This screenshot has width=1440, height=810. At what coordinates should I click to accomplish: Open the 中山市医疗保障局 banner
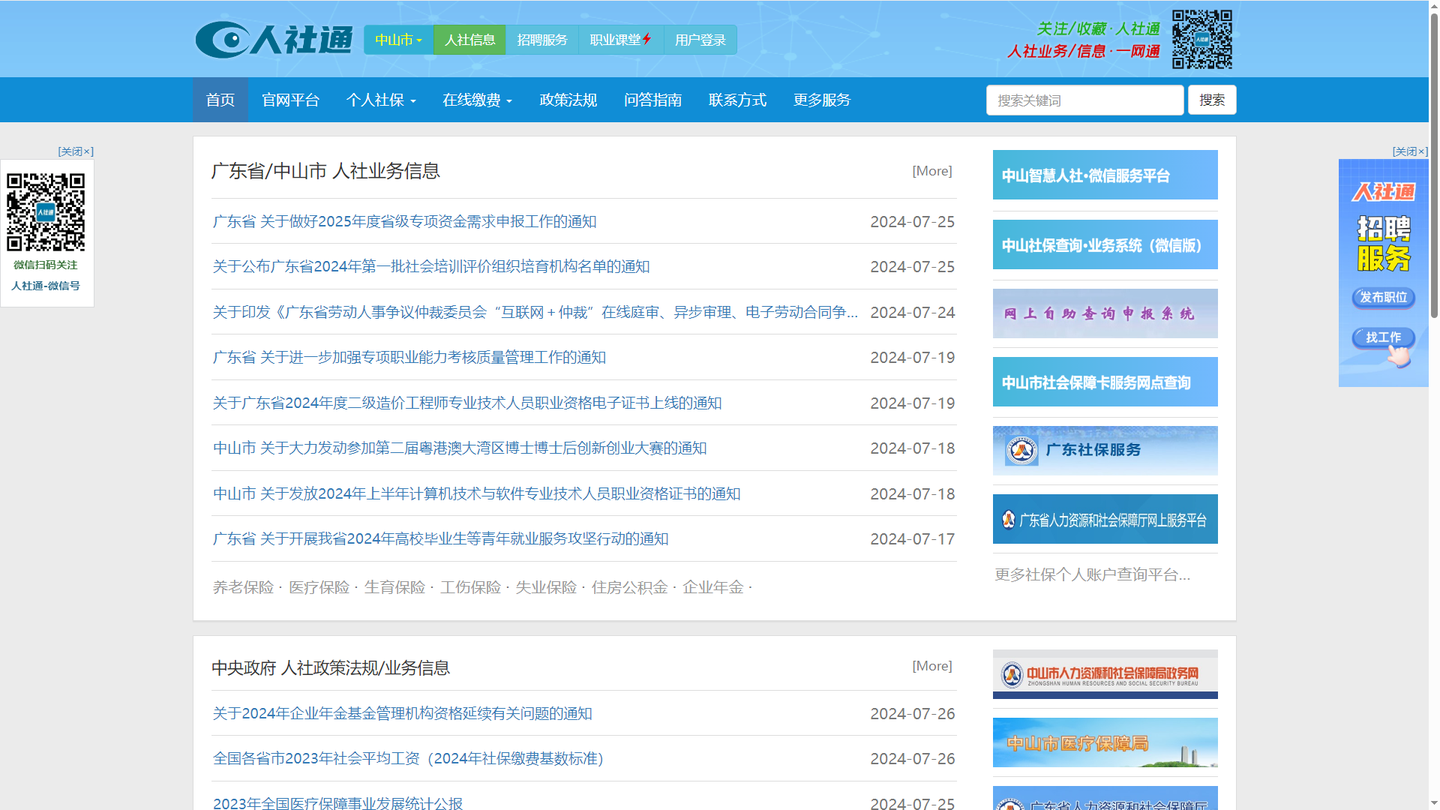[1105, 743]
